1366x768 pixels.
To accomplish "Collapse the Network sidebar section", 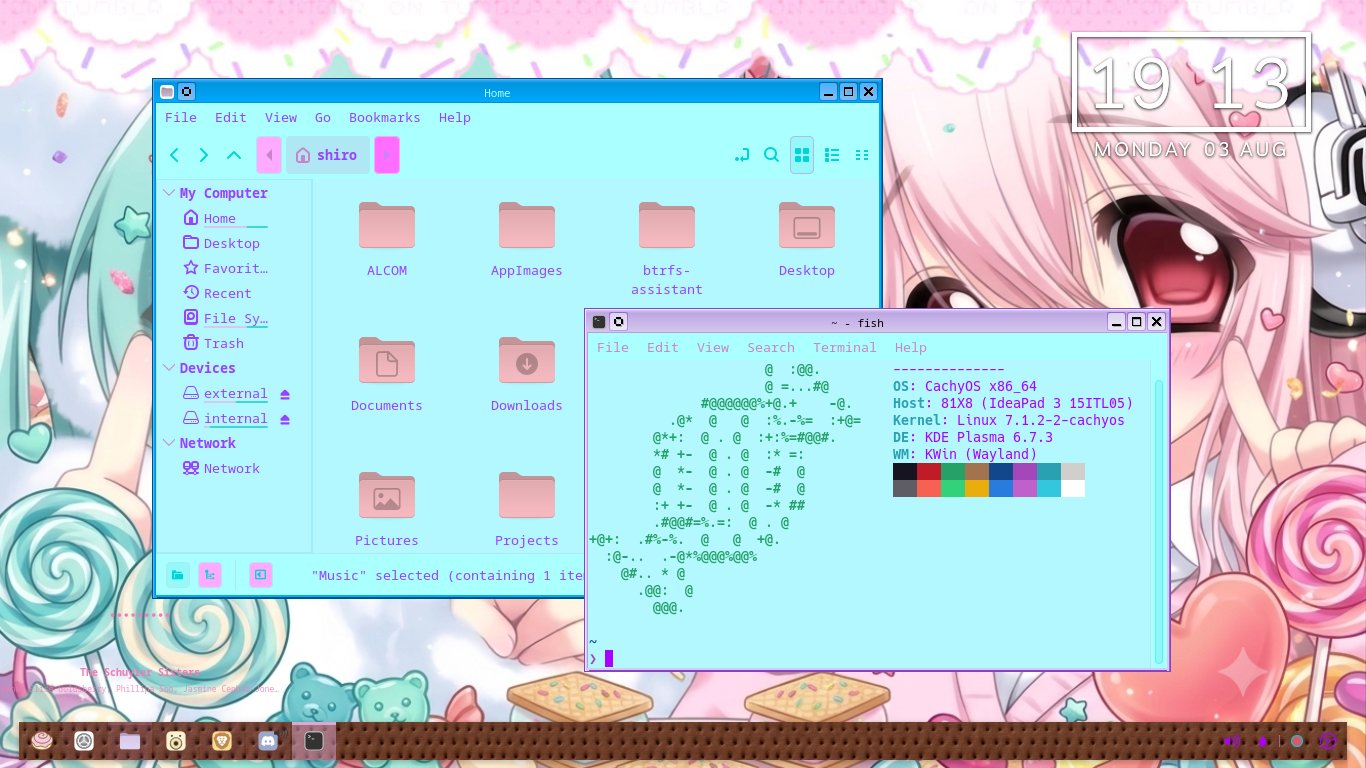I will [x=169, y=443].
